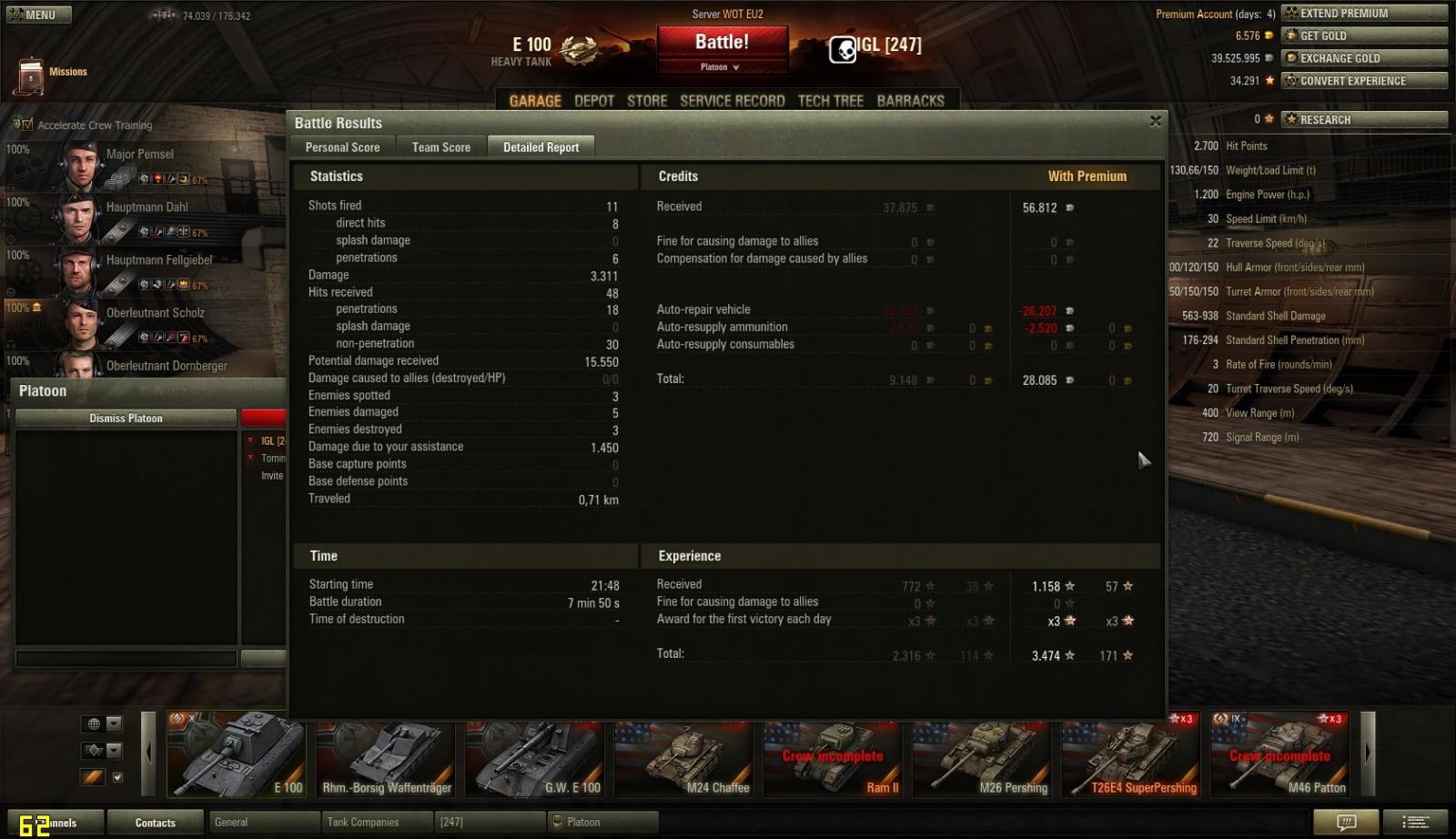Open the Tech Tree menu
The height and width of the screenshot is (839, 1456).
(830, 101)
